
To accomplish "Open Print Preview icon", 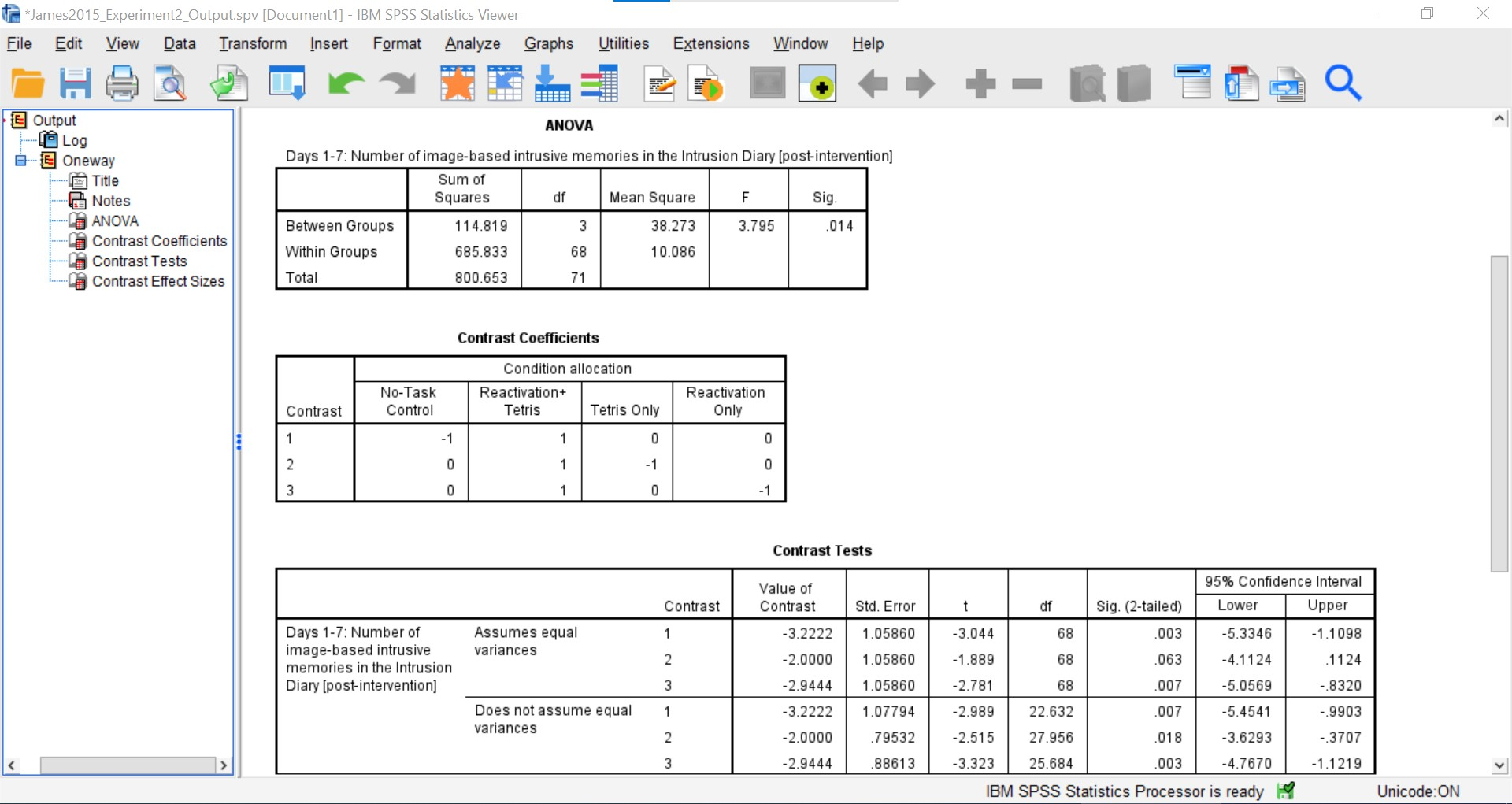I will click(170, 83).
